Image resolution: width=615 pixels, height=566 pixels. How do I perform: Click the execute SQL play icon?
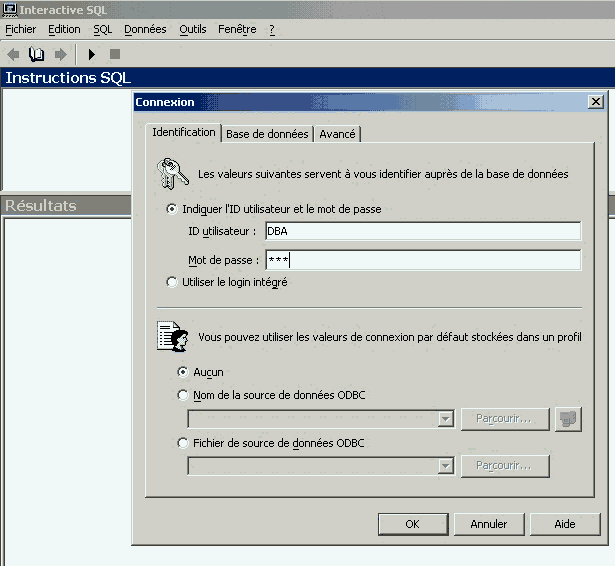point(91,54)
